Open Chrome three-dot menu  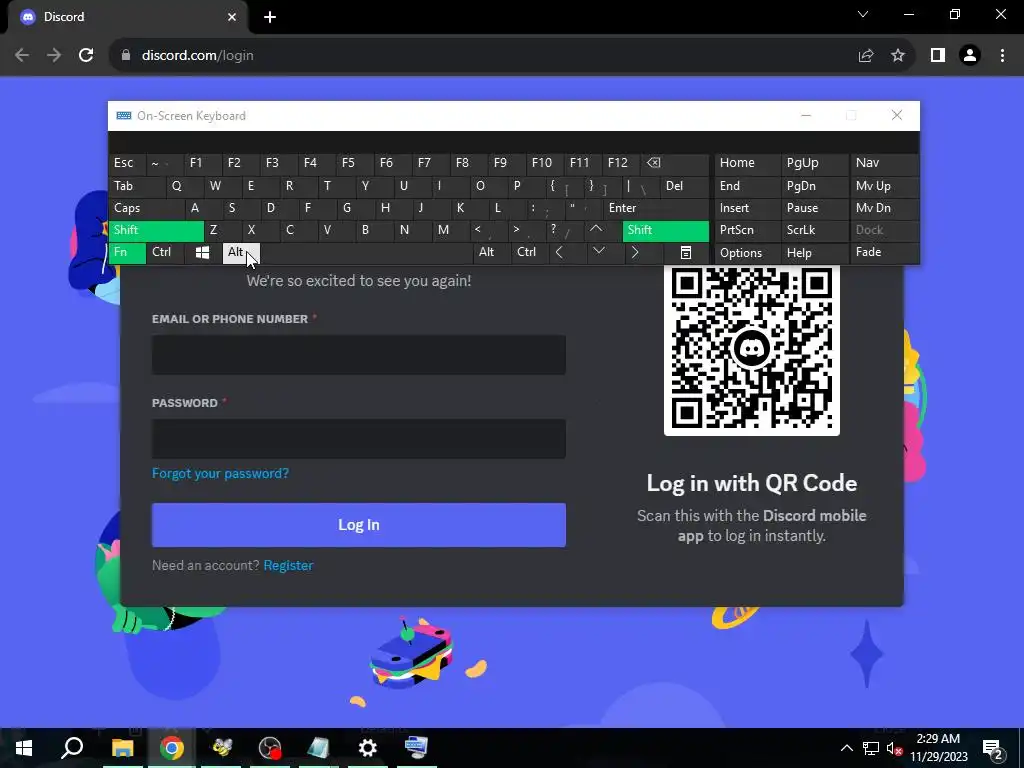[x=1002, y=56]
